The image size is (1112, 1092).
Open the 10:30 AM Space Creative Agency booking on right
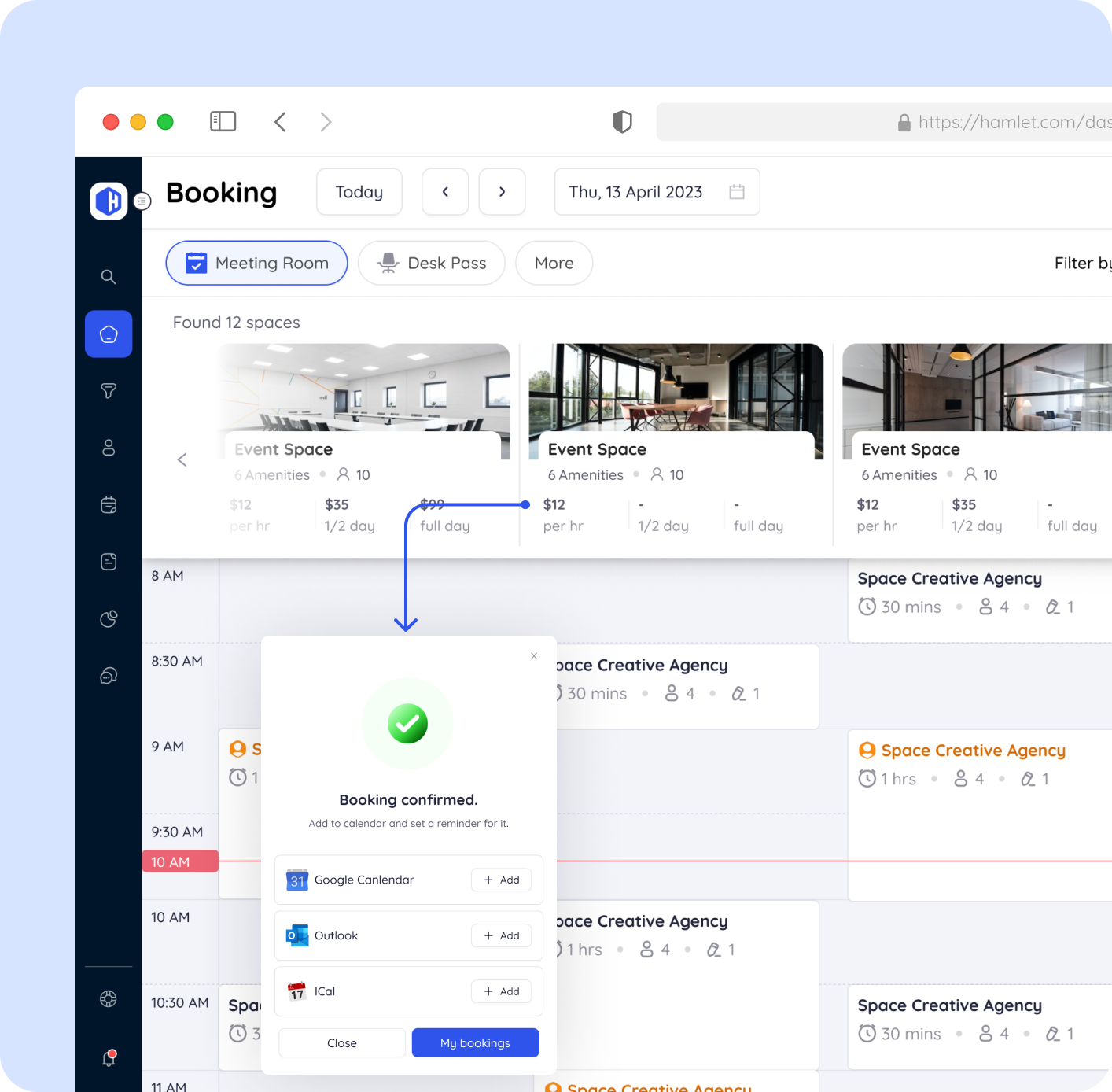pos(980,1027)
